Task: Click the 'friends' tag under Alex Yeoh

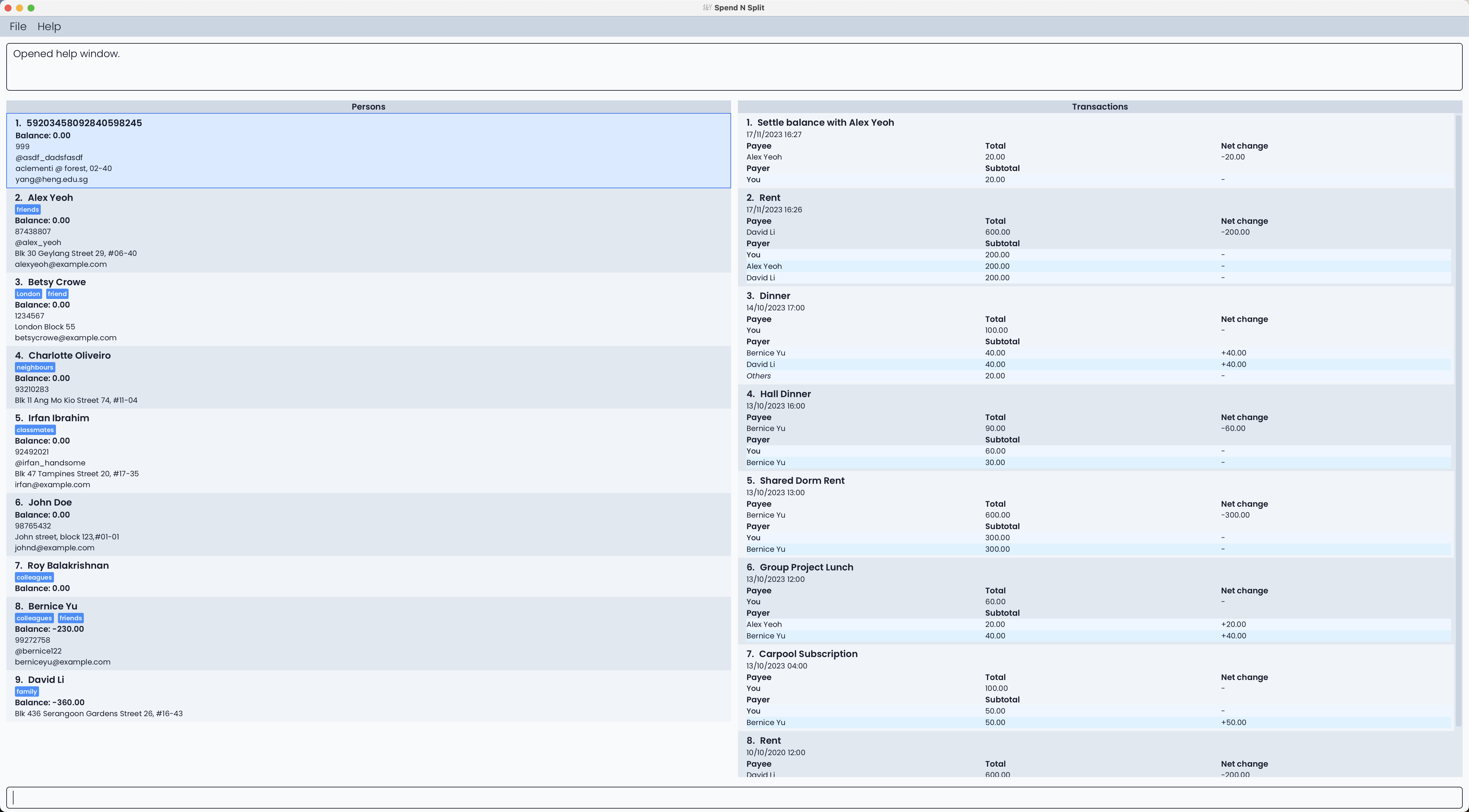Action: 27,209
